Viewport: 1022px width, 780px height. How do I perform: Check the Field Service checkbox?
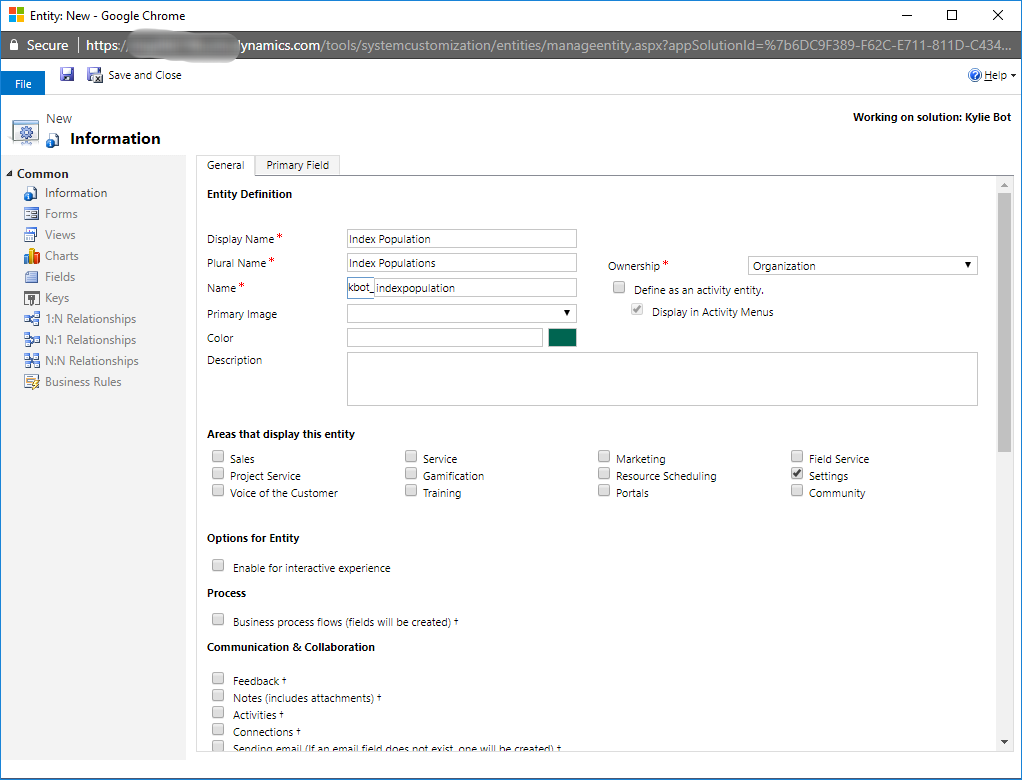click(796, 456)
